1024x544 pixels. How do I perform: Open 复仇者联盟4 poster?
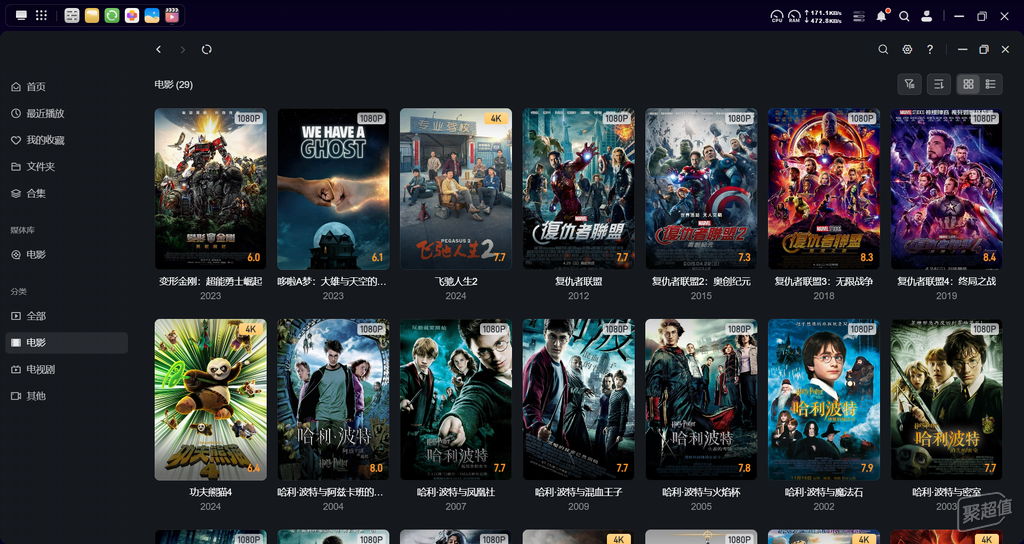[946, 189]
